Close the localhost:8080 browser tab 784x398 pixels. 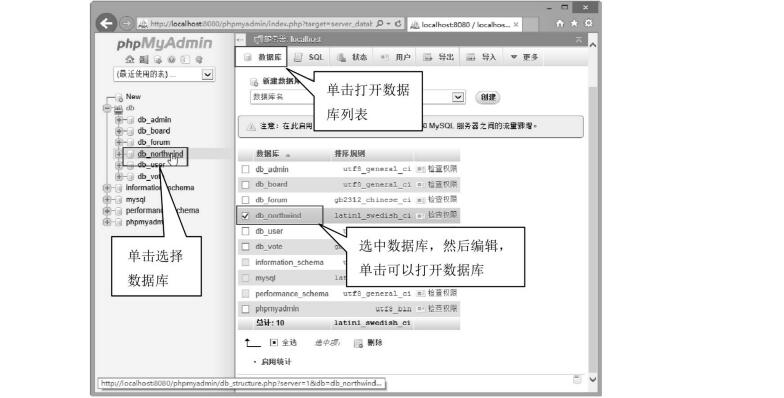(516, 24)
